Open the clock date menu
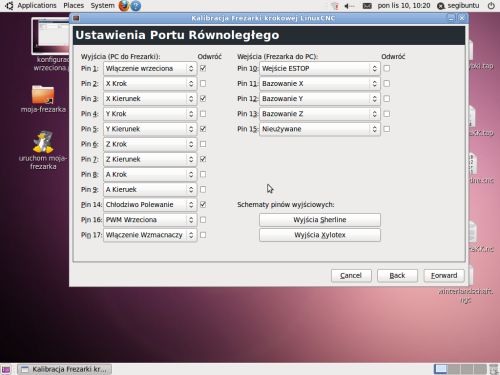 point(404,6)
